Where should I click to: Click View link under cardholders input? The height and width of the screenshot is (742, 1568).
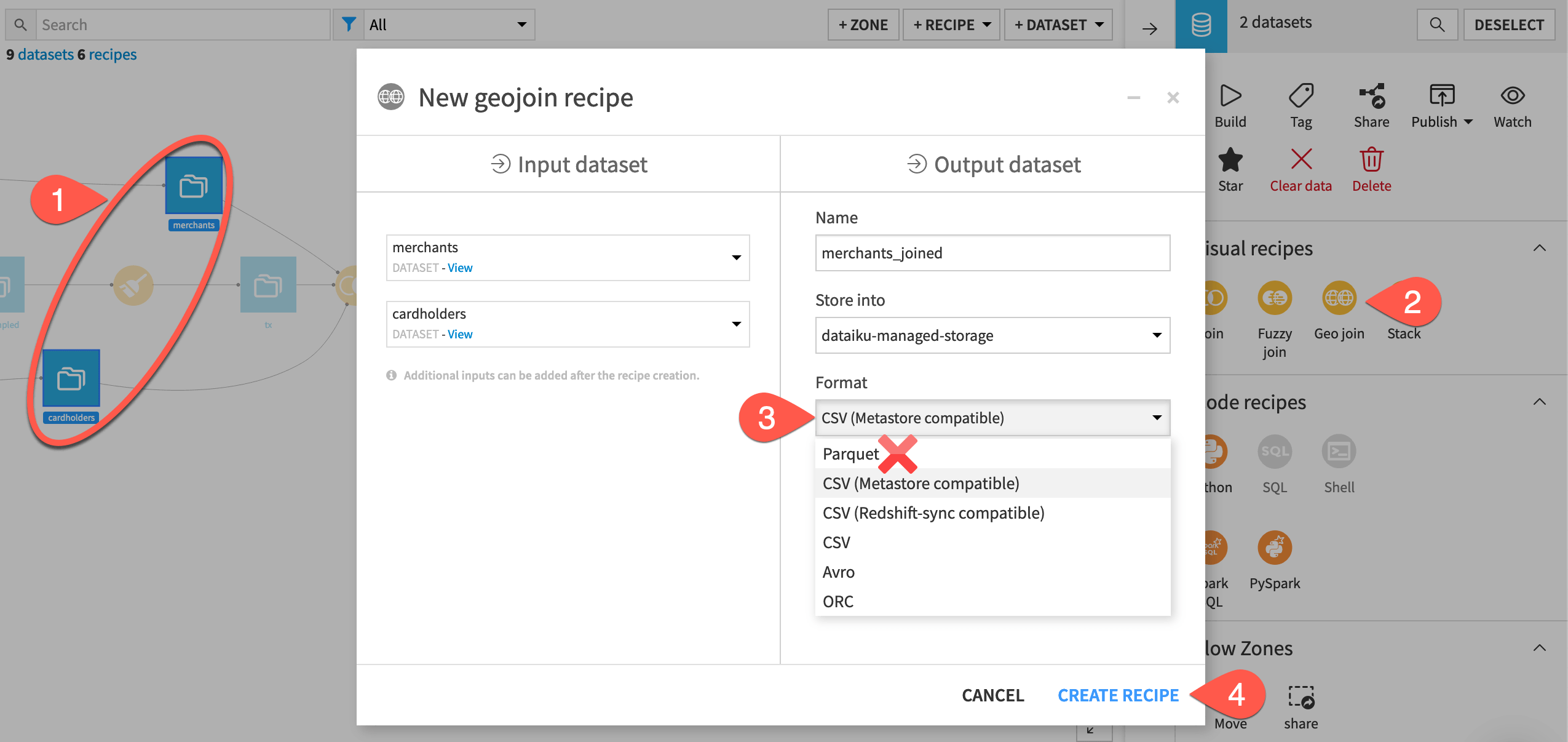(x=460, y=334)
